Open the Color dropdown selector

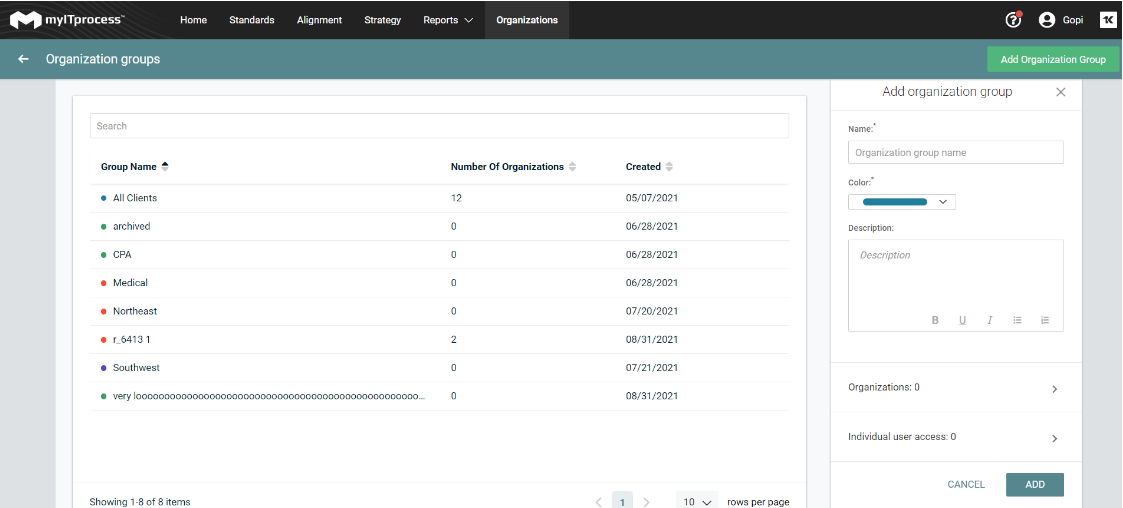coord(901,202)
